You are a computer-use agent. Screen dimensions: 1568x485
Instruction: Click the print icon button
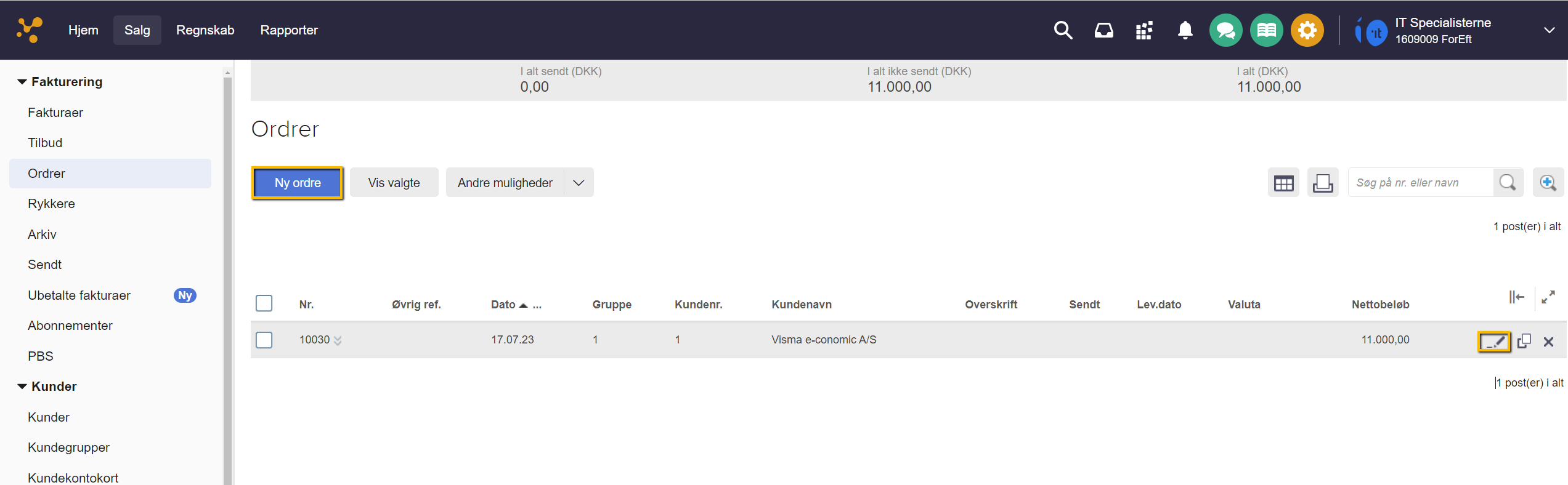pyautogui.click(x=1323, y=183)
